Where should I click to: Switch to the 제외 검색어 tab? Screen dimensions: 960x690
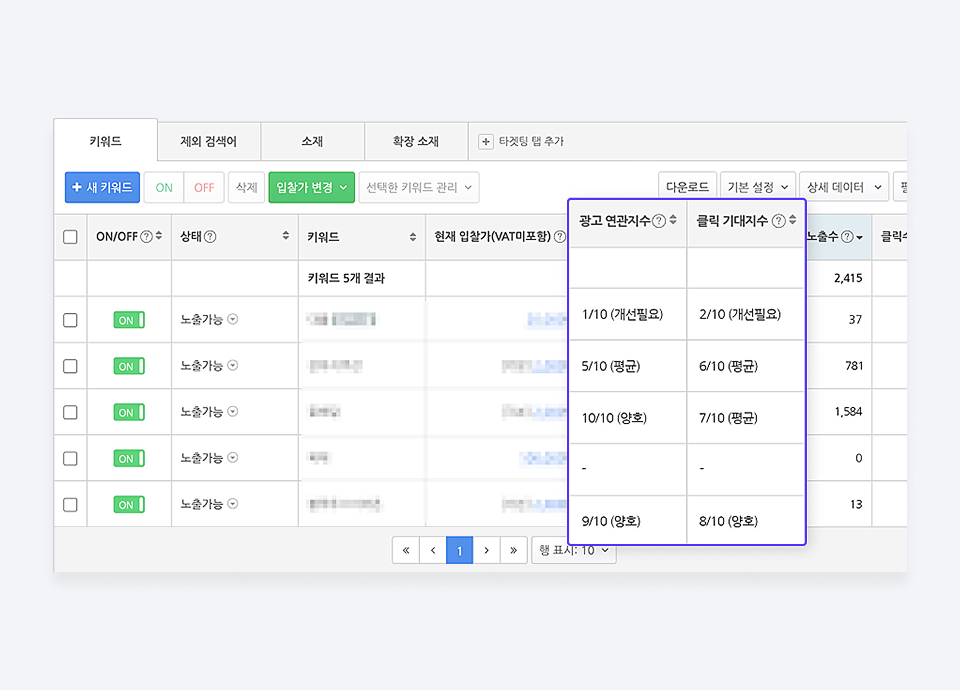[x=208, y=141]
